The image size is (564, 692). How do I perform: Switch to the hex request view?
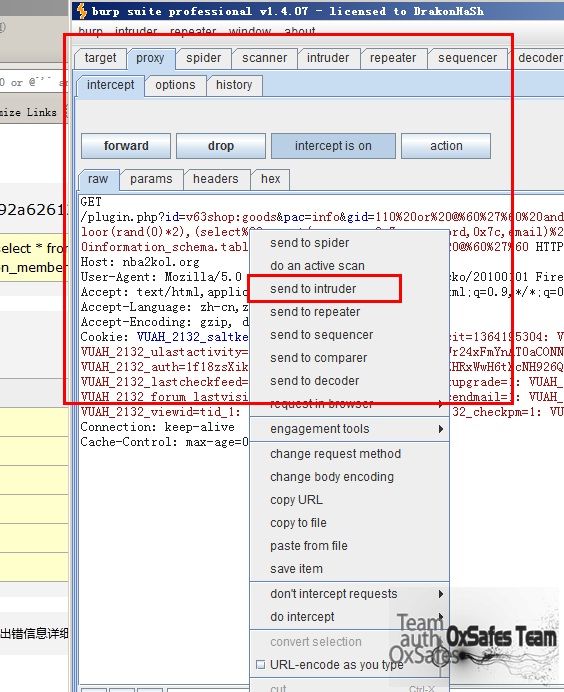[x=270, y=179]
